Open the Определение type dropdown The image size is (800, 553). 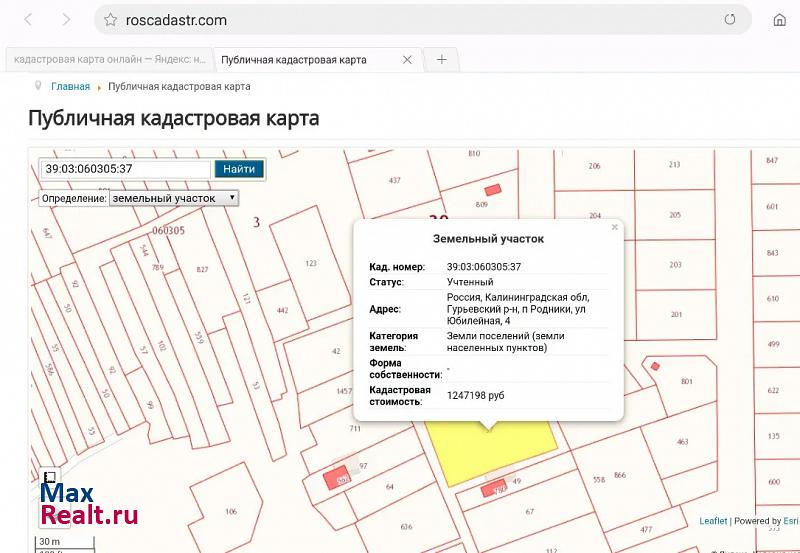click(174, 198)
